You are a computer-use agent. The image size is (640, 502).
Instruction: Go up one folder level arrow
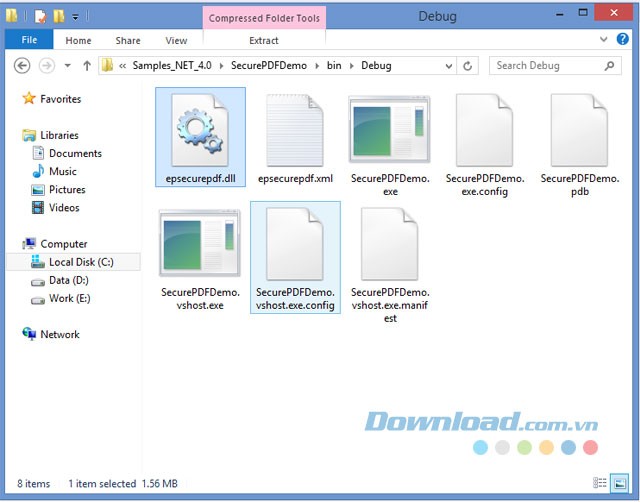pos(87,66)
